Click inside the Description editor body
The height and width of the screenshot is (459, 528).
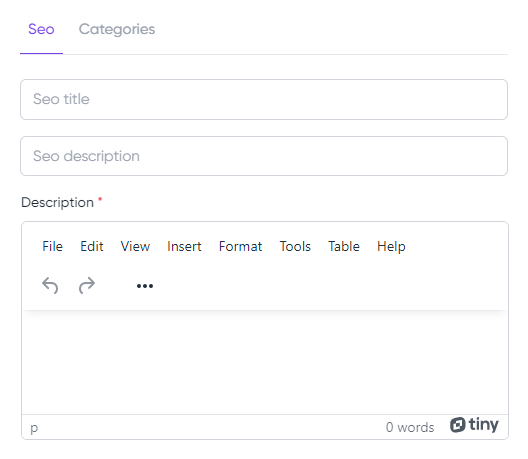tap(265, 362)
